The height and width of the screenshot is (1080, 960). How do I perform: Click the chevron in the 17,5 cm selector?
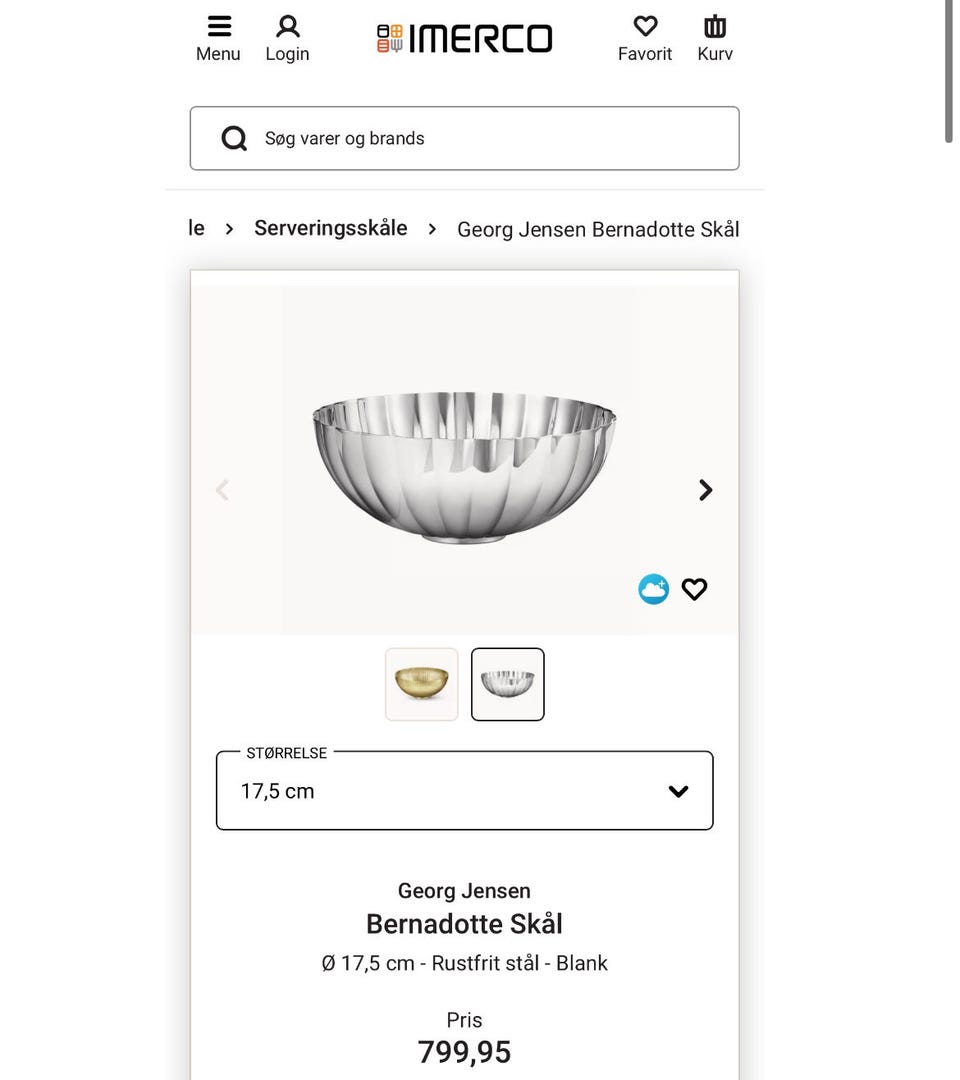(x=678, y=790)
